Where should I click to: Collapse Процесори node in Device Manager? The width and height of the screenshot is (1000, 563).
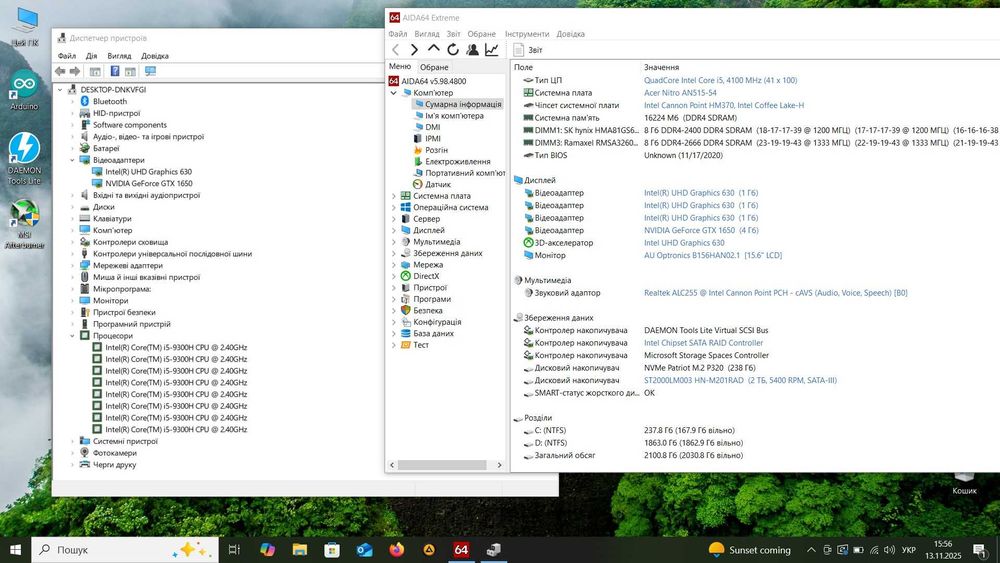point(72,336)
